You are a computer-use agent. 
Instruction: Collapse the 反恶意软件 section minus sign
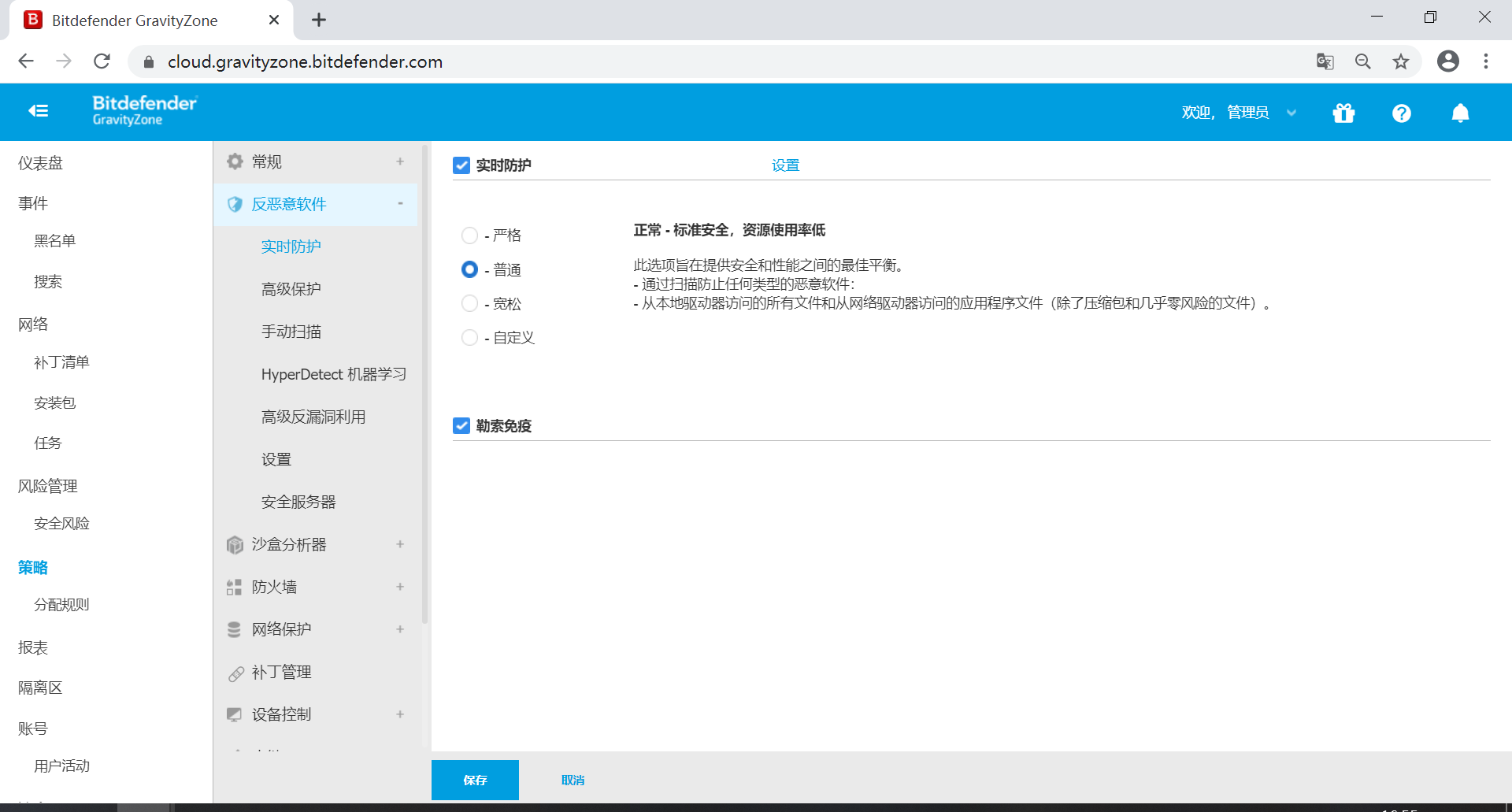pos(400,204)
